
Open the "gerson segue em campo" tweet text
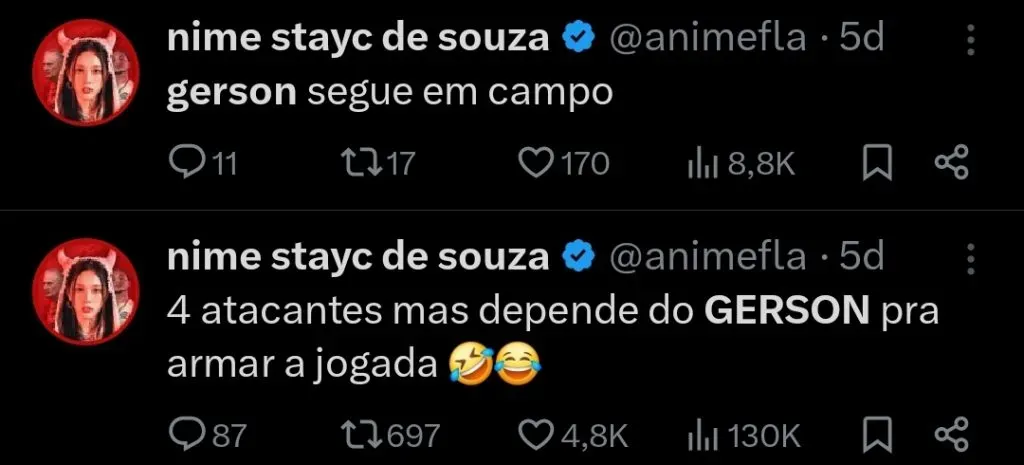click(x=389, y=93)
